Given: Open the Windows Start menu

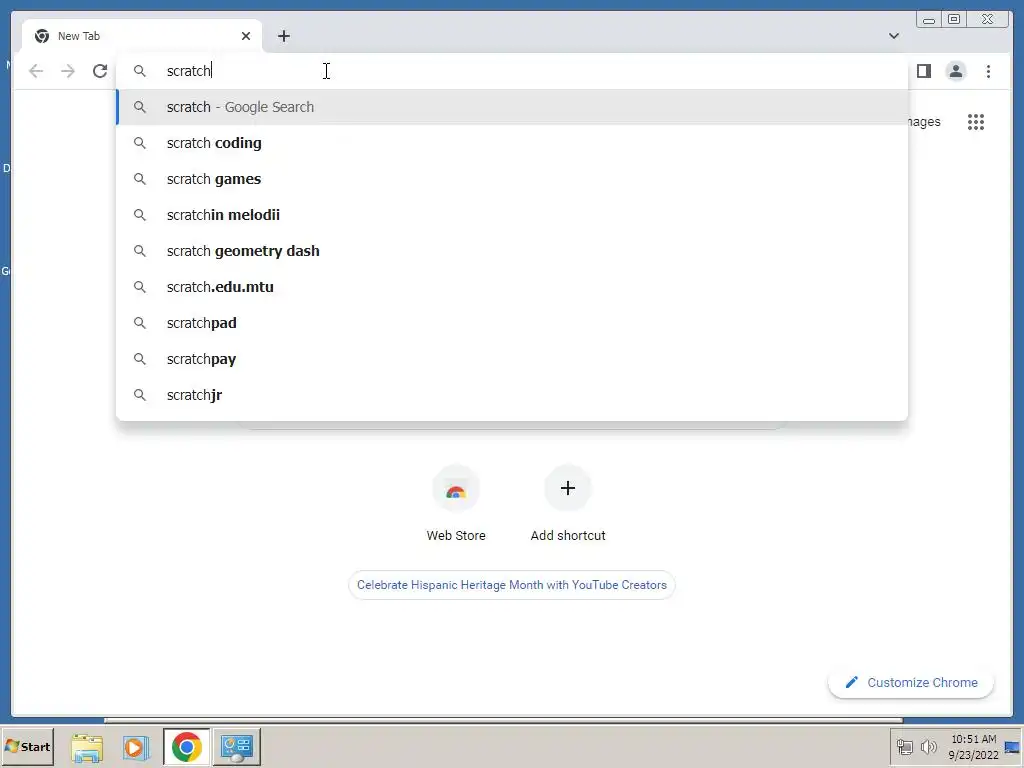Looking at the screenshot, I should point(27,746).
